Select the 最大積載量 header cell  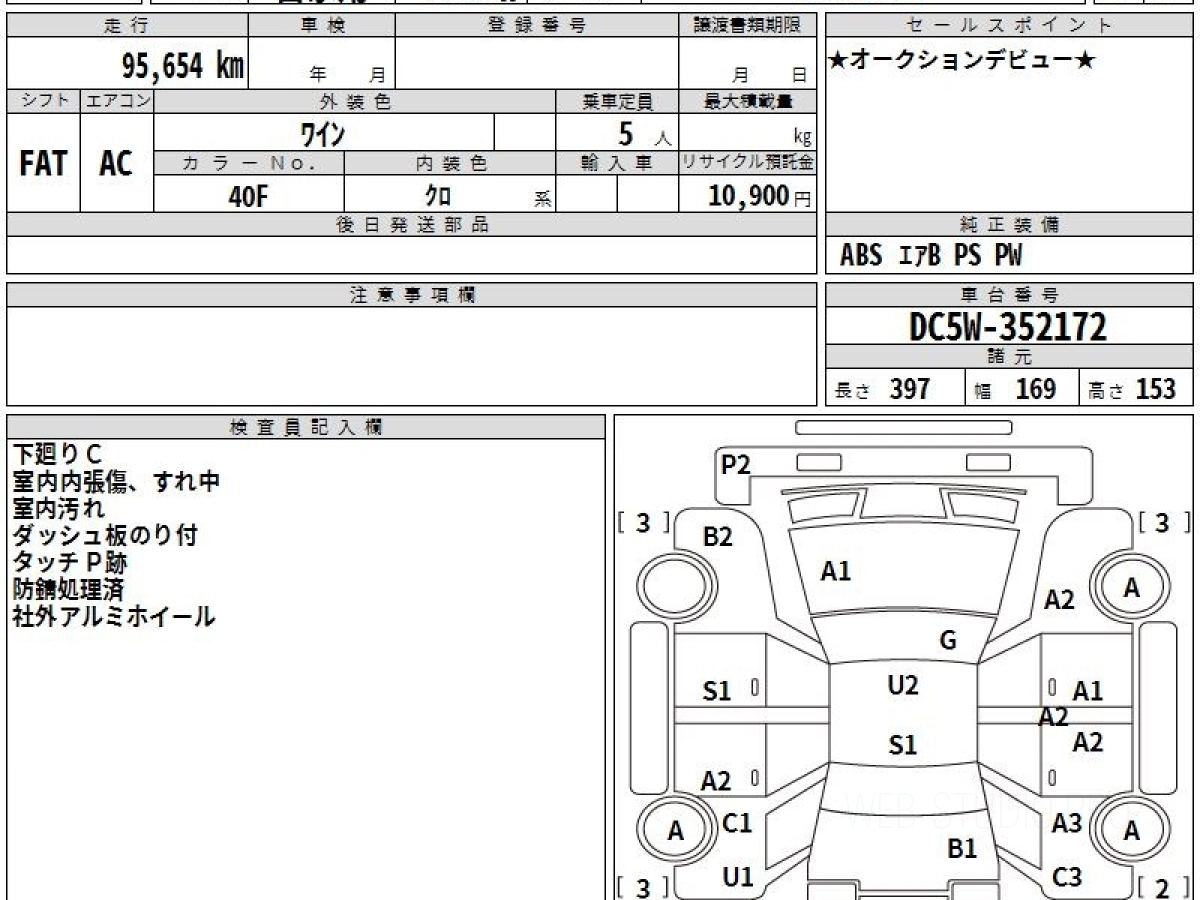748,101
